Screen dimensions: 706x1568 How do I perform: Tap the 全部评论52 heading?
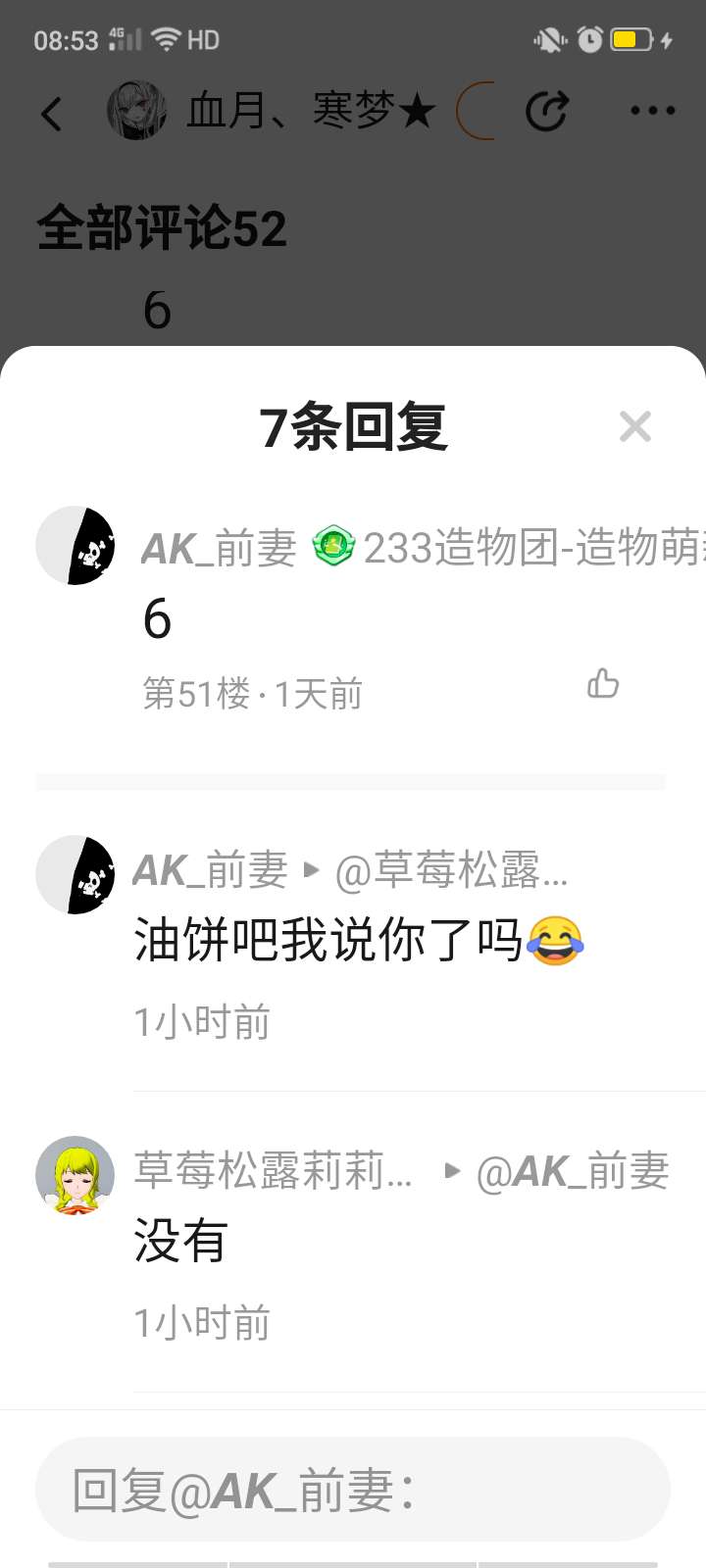[x=162, y=228]
